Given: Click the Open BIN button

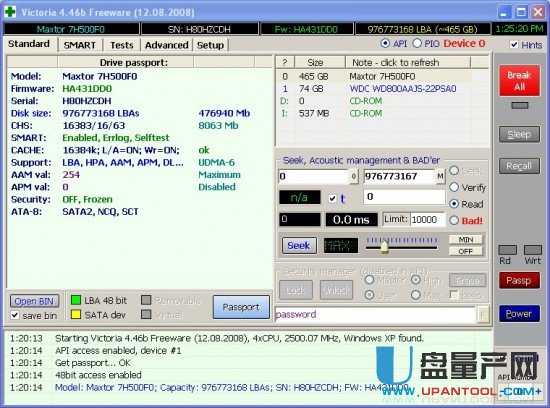Looking at the screenshot, I should coord(34,301).
